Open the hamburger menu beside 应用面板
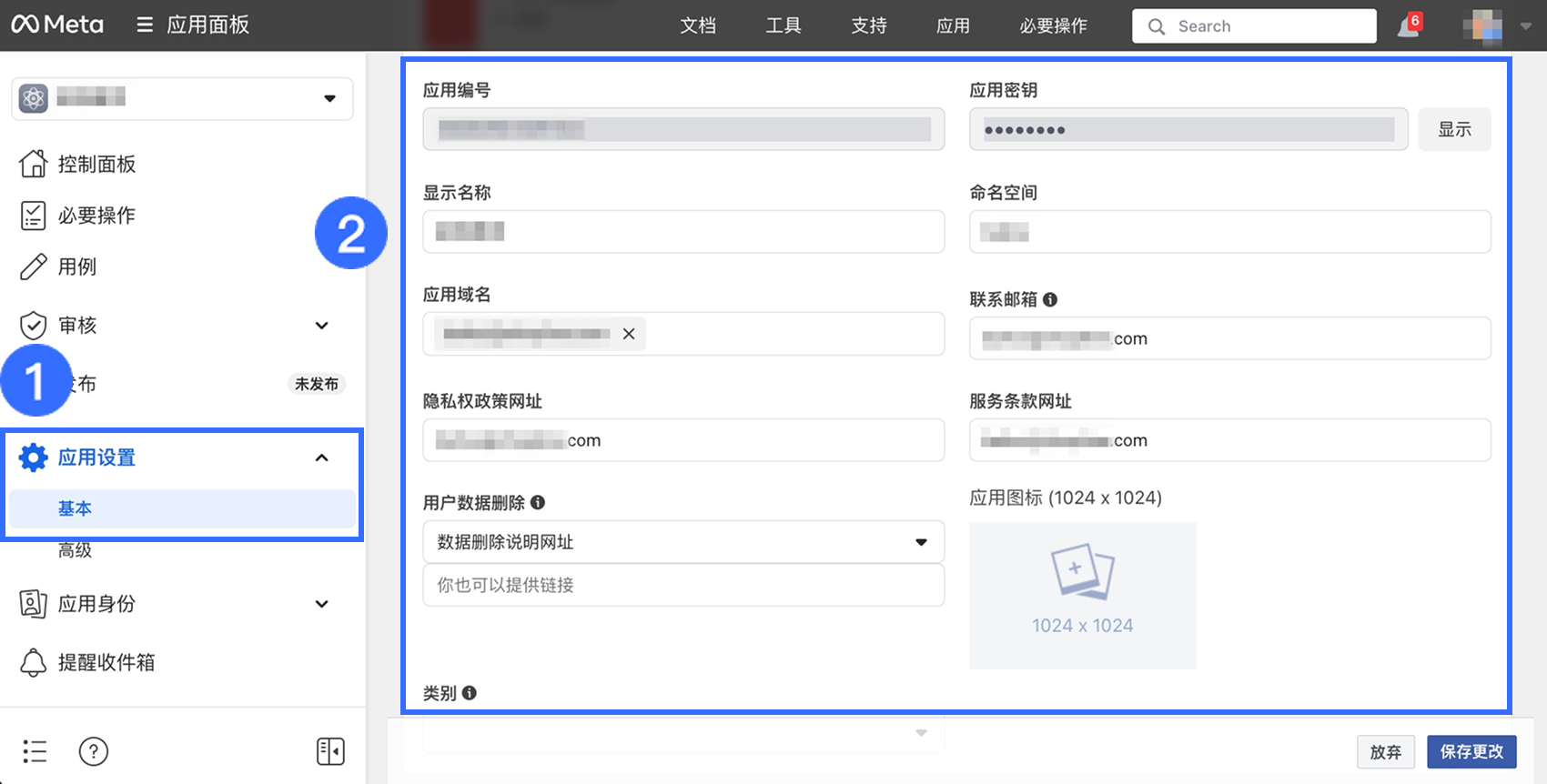This screenshot has height=784, width=1547. (145, 25)
